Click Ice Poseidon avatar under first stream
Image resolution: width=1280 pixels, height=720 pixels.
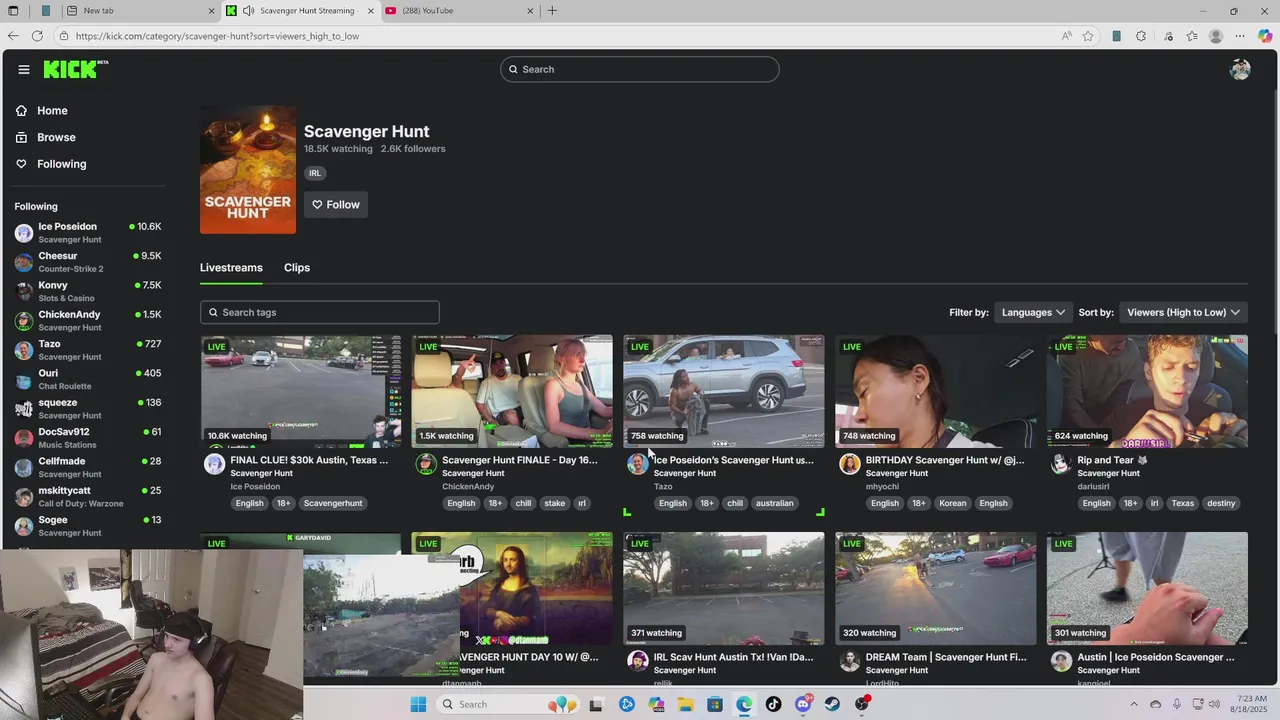[x=214, y=464]
